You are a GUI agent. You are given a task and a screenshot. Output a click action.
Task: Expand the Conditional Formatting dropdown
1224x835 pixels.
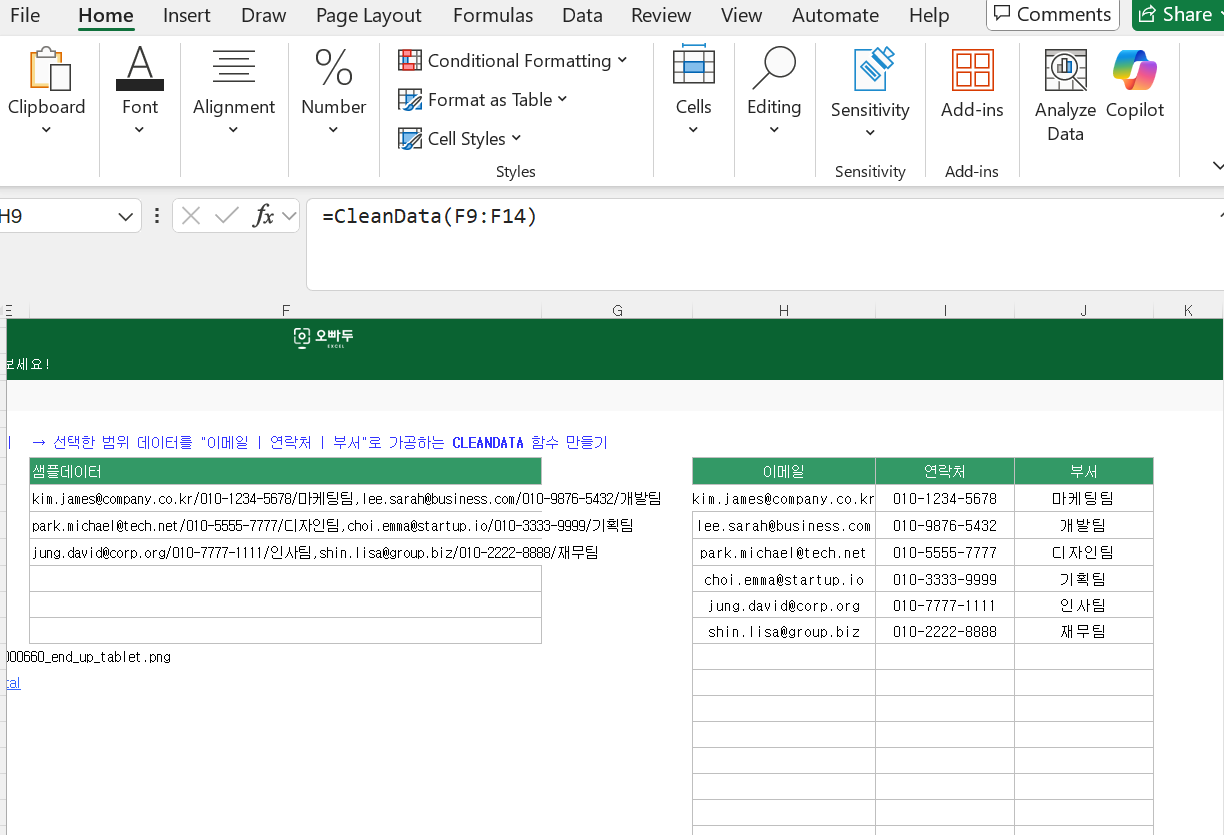pos(622,61)
